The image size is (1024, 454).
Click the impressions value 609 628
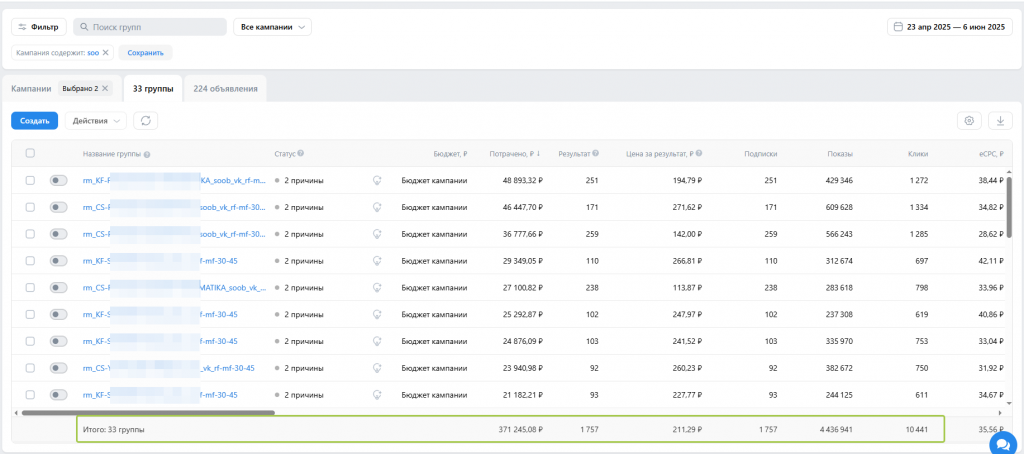click(x=837, y=207)
